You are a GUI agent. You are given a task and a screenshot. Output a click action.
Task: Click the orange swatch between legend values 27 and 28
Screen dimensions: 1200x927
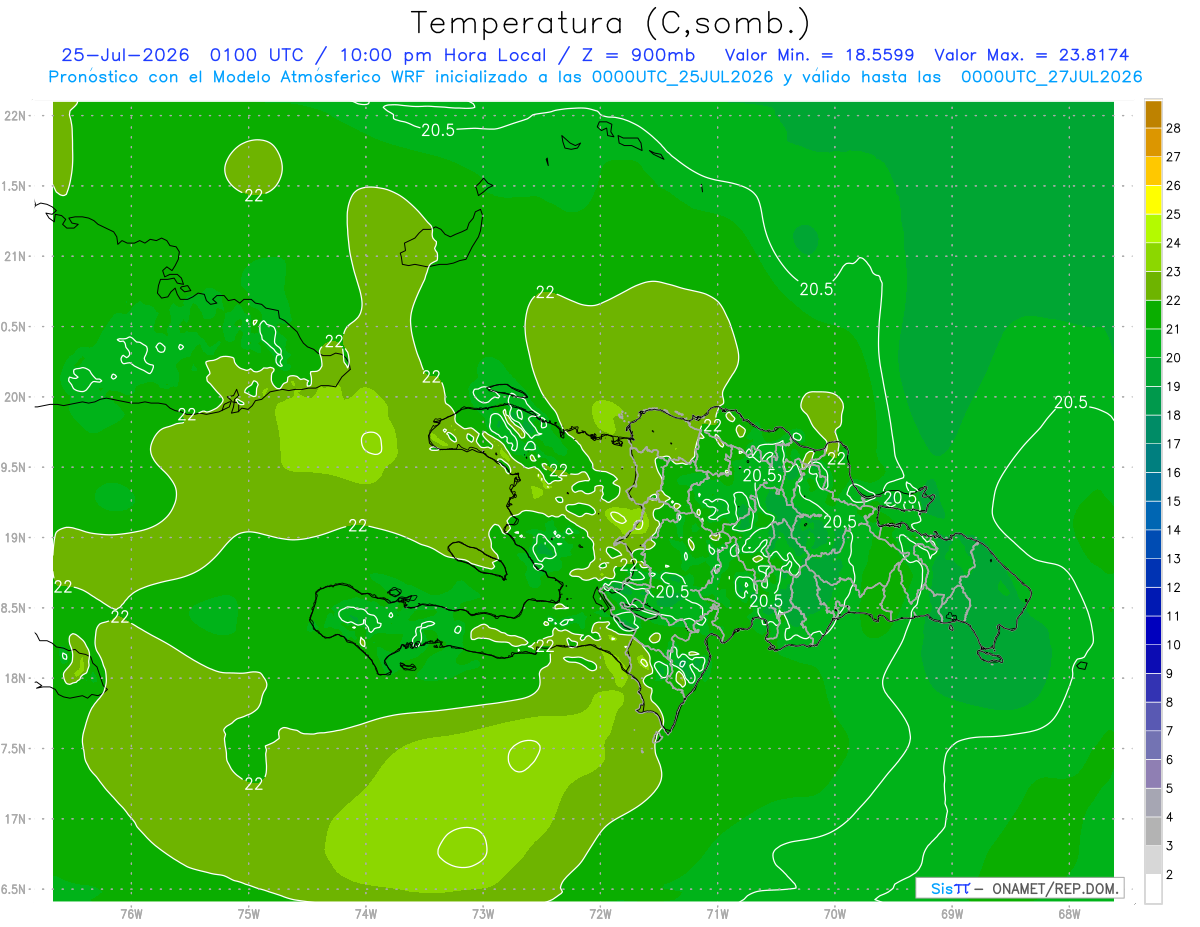1153,142
